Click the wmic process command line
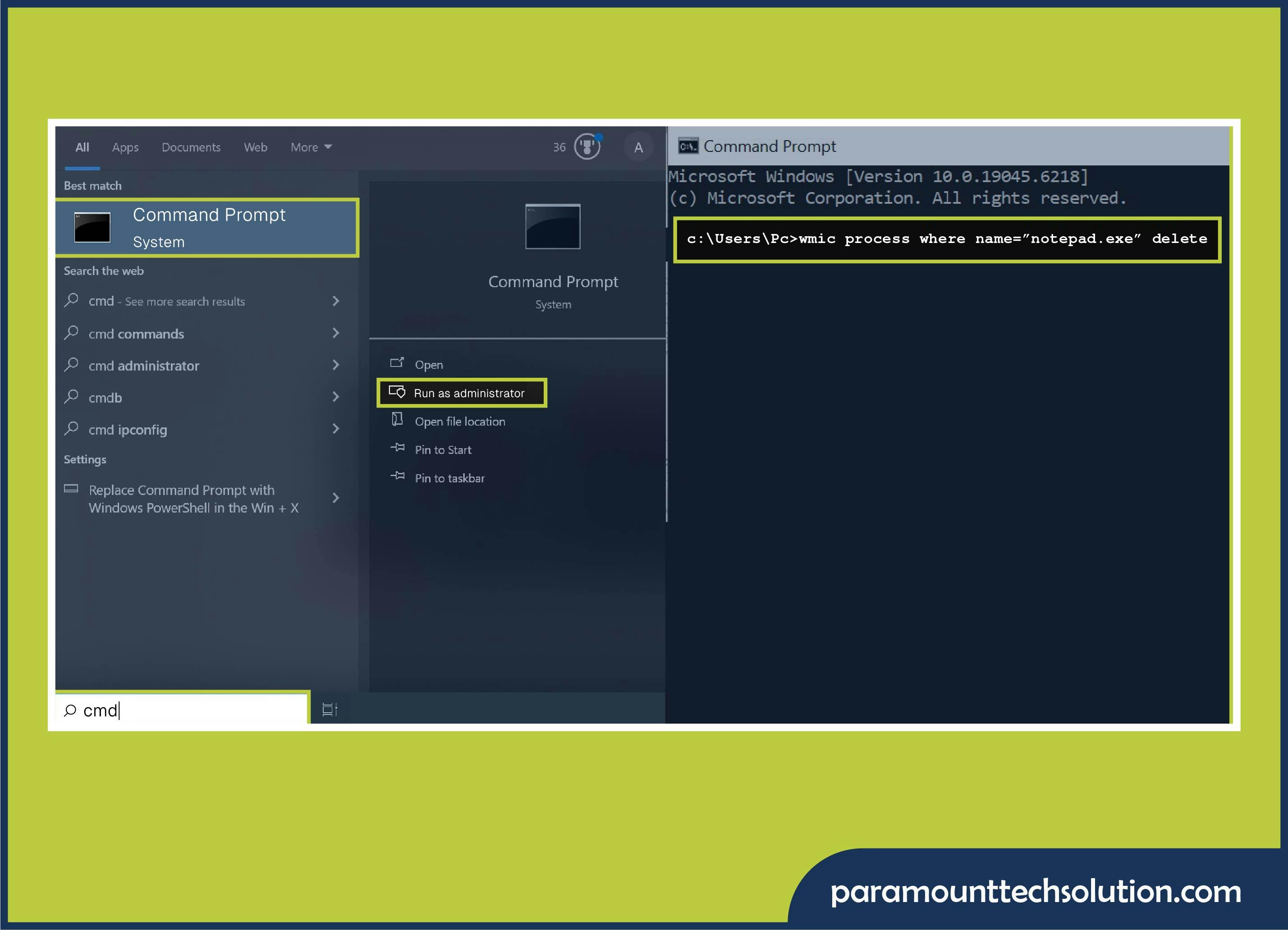The width and height of the screenshot is (1288, 930). click(x=947, y=239)
